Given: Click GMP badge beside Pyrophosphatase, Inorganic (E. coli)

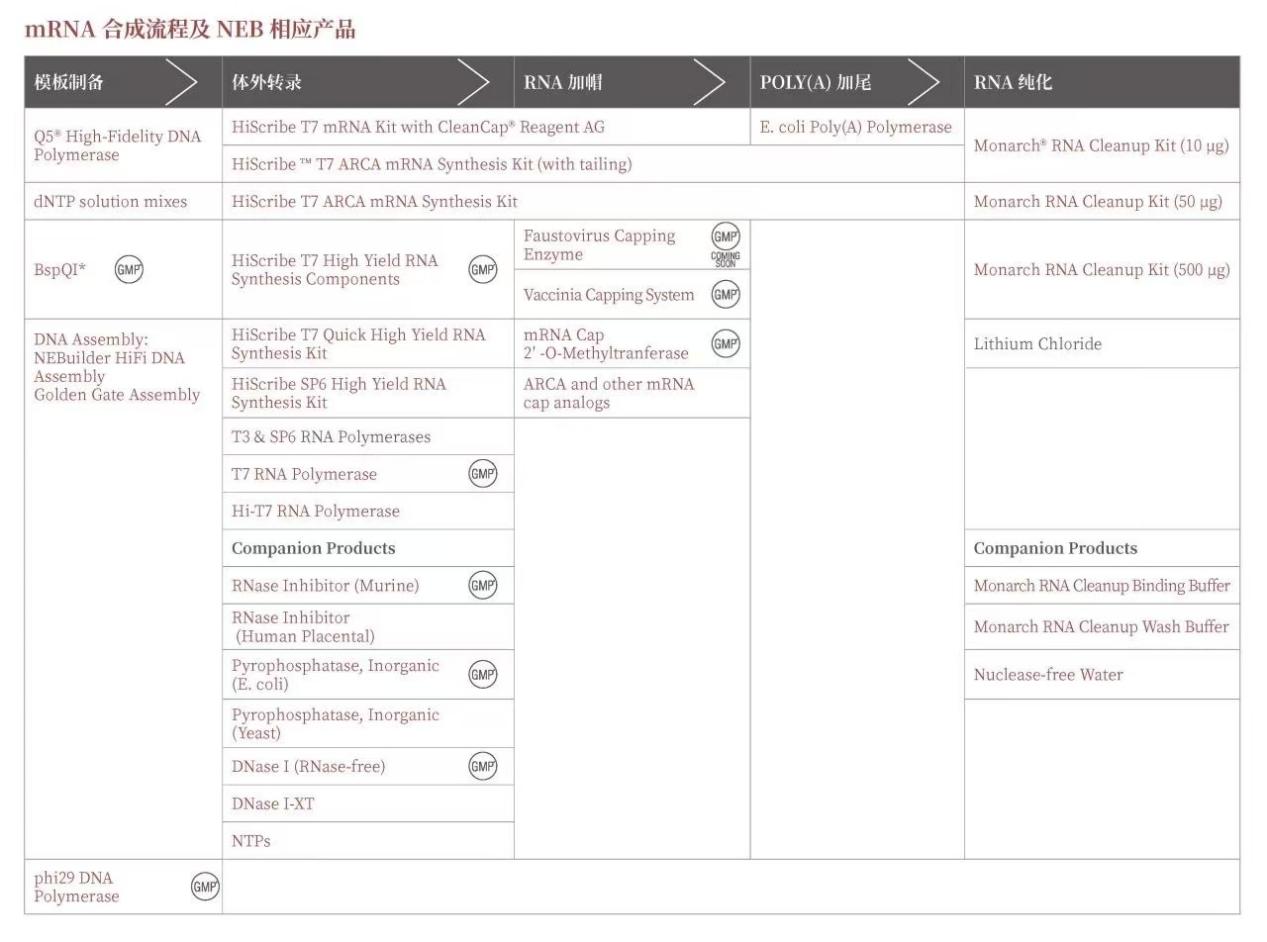Looking at the screenshot, I should pyautogui.click(x=483, y=675).
